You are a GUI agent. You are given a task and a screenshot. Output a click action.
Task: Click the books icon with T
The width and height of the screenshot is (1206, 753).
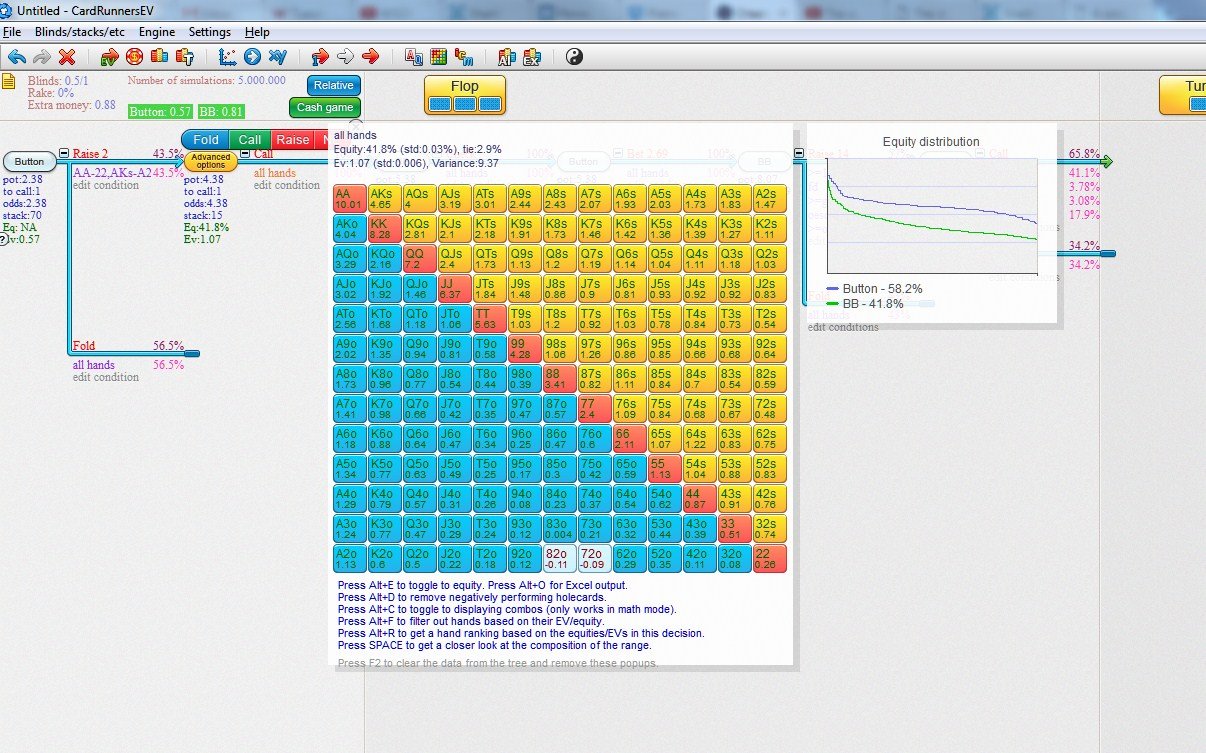coord(184,56)
